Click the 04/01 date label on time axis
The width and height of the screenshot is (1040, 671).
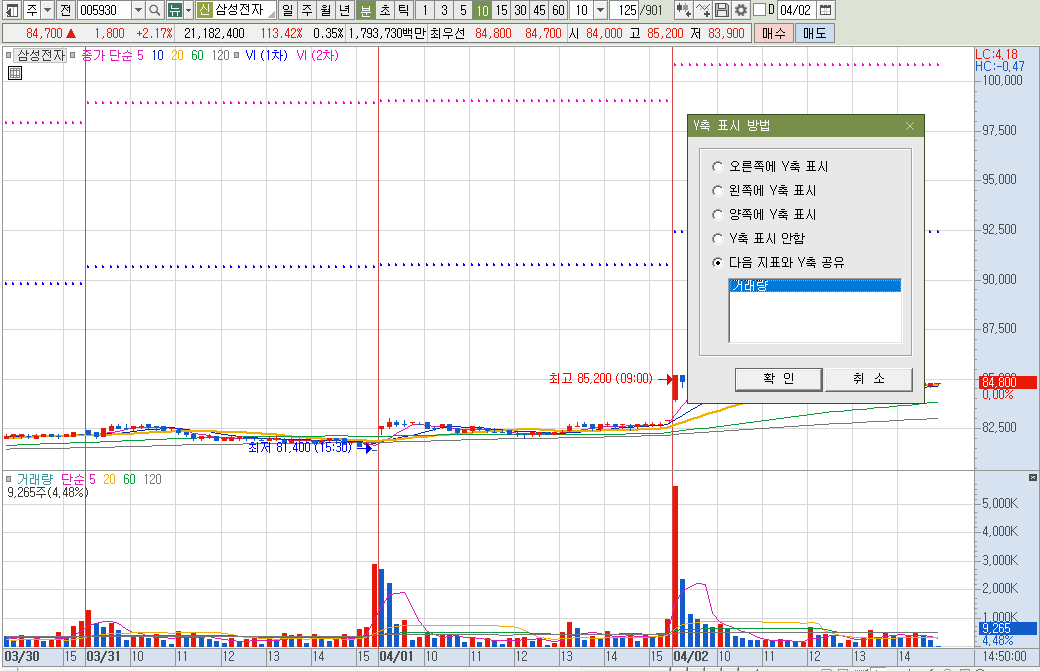[x=396, y=656]
